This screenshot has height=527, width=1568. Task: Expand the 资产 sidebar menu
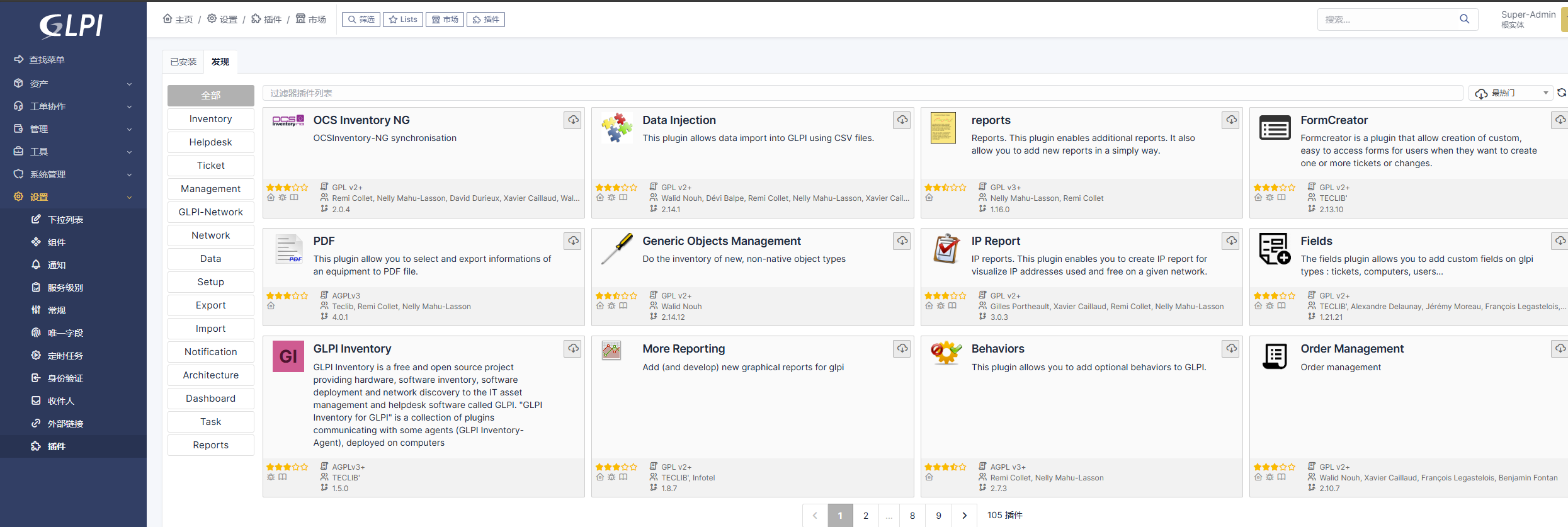tap(73, 83)
